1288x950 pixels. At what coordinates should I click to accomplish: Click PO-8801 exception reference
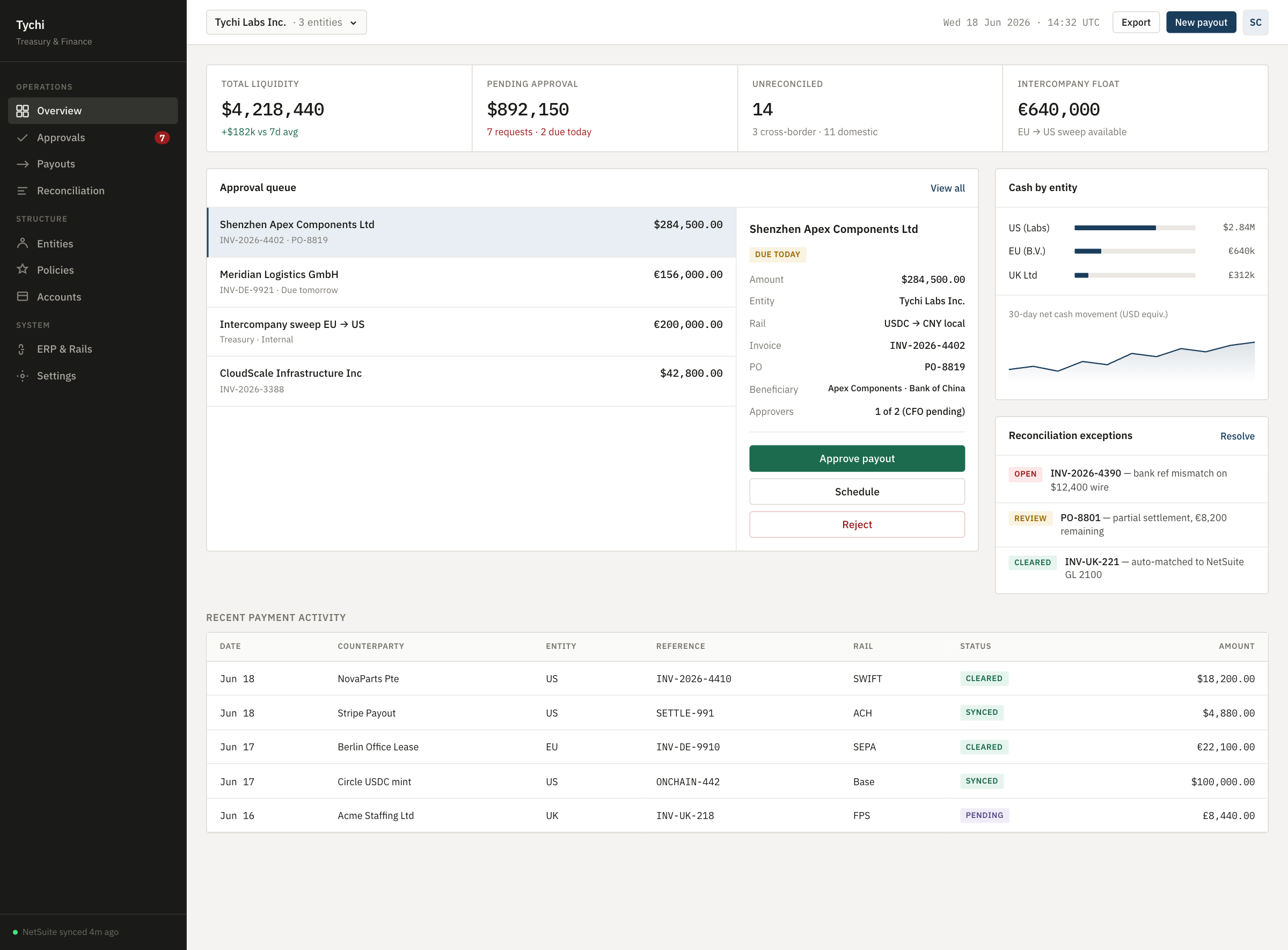1080,517
